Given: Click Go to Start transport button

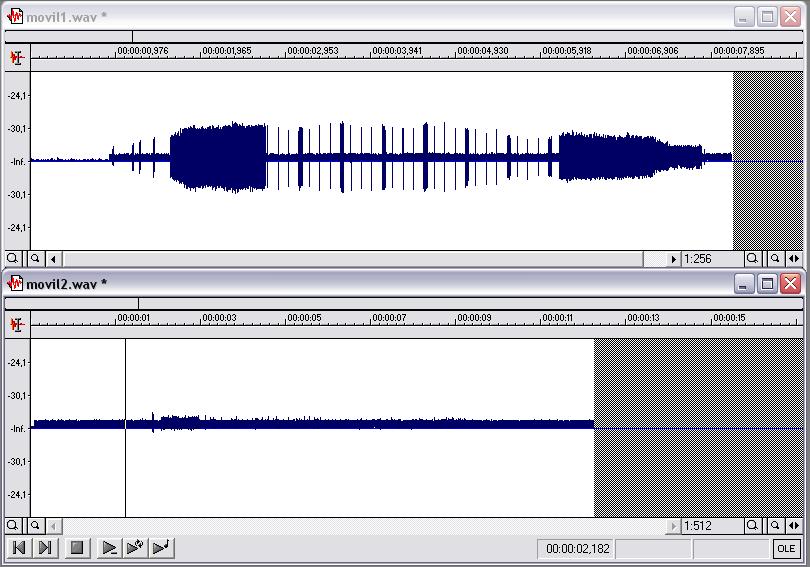Looking at the screenshot, I should (x=19, y=548).
